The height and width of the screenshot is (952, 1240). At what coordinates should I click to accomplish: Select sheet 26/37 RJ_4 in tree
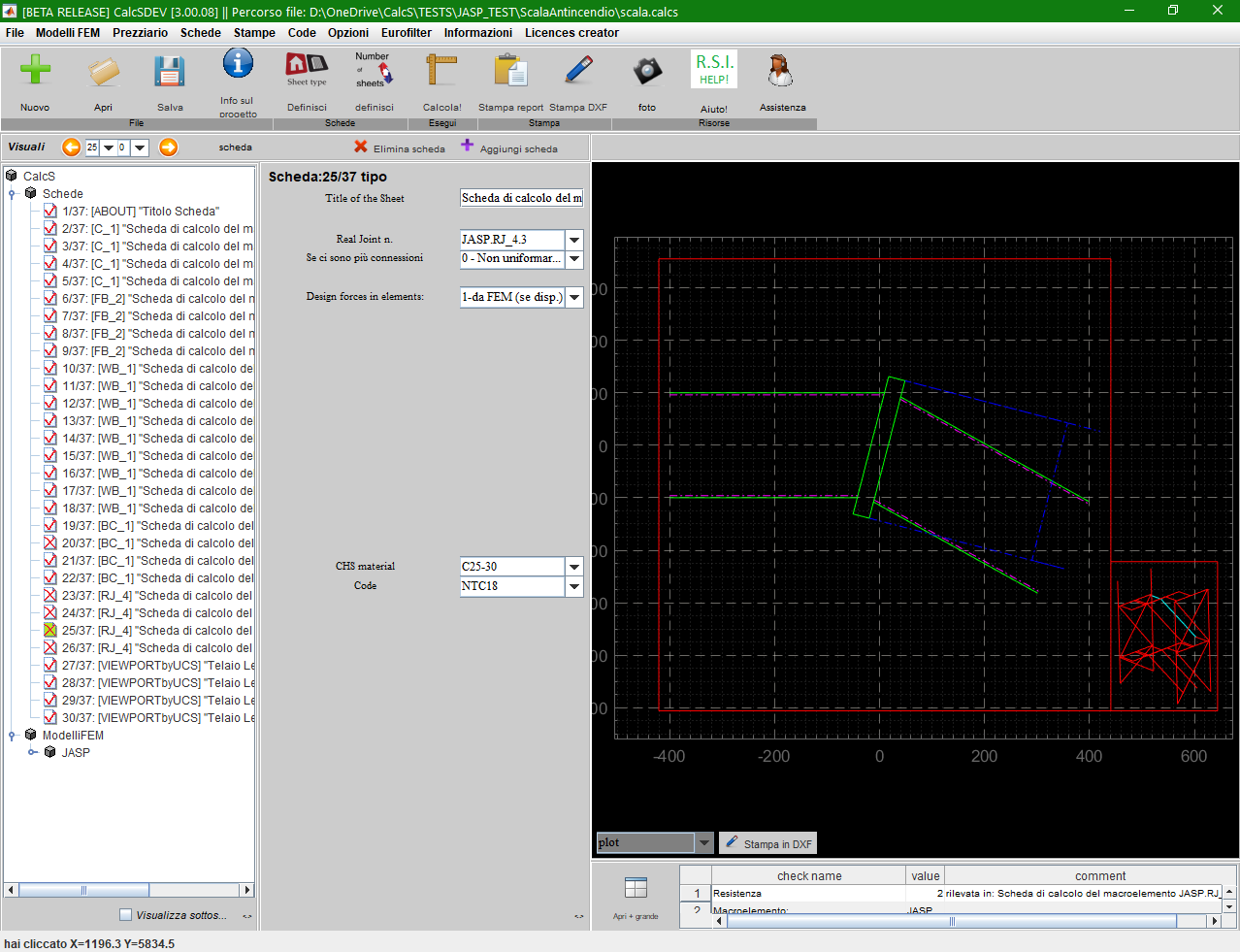tap(156, 647)
